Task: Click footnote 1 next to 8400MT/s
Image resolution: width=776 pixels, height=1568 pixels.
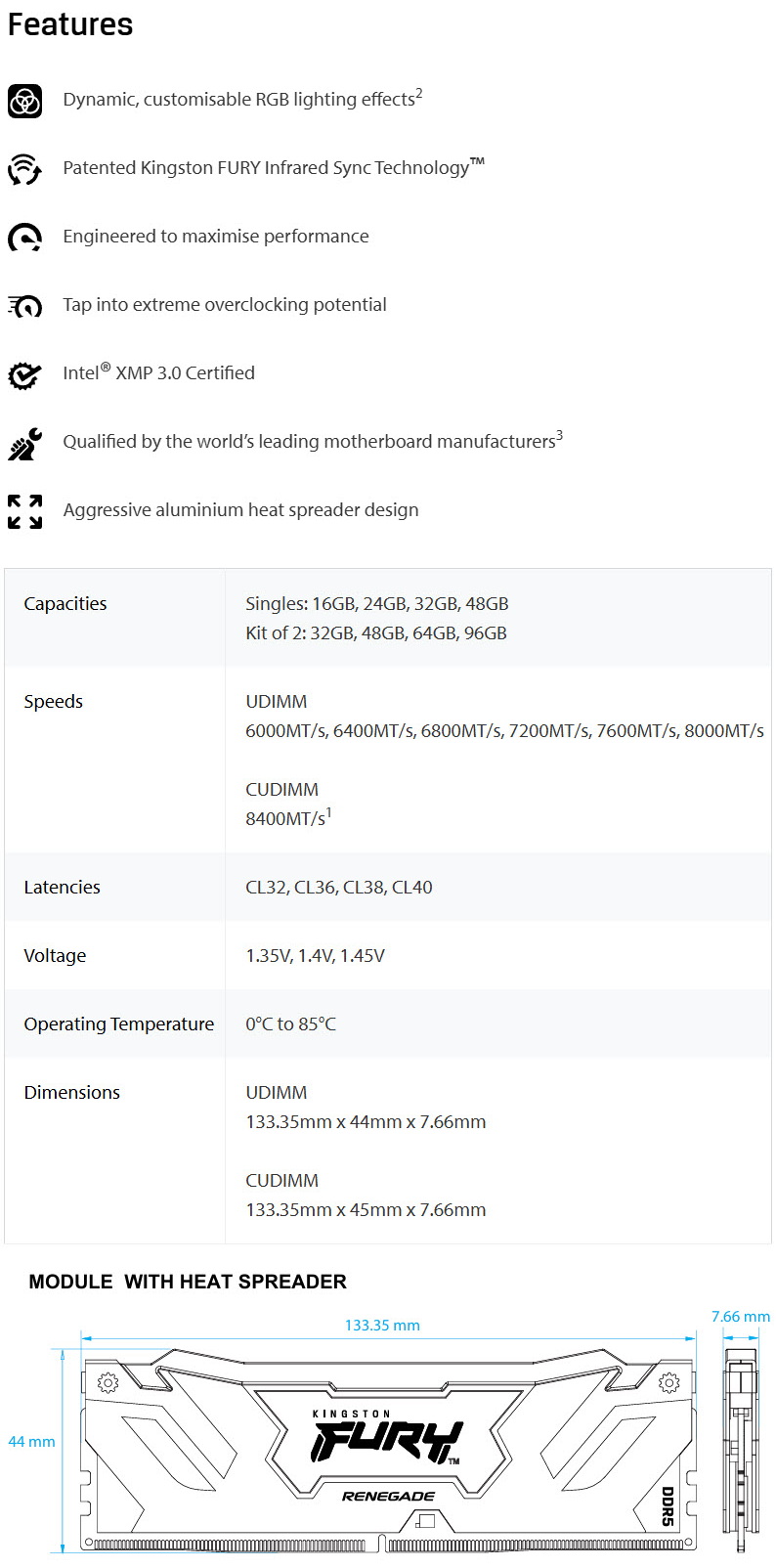Action: tap(329, 812)
